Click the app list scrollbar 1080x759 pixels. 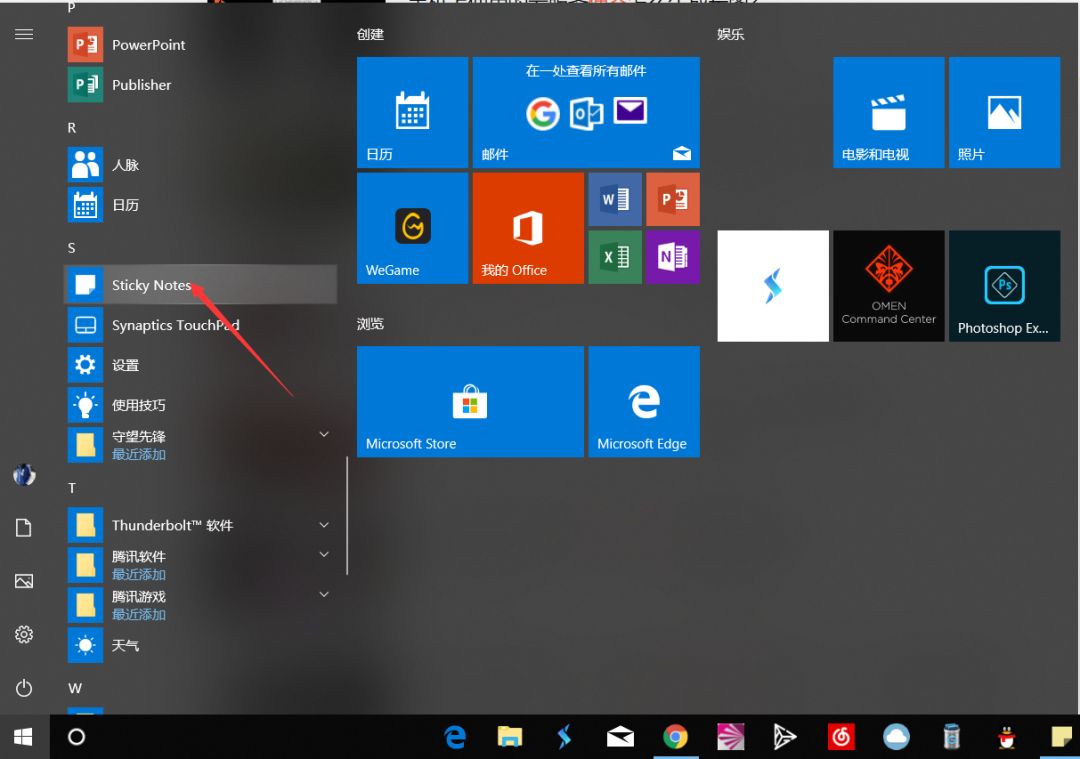(x=347, y=515)
